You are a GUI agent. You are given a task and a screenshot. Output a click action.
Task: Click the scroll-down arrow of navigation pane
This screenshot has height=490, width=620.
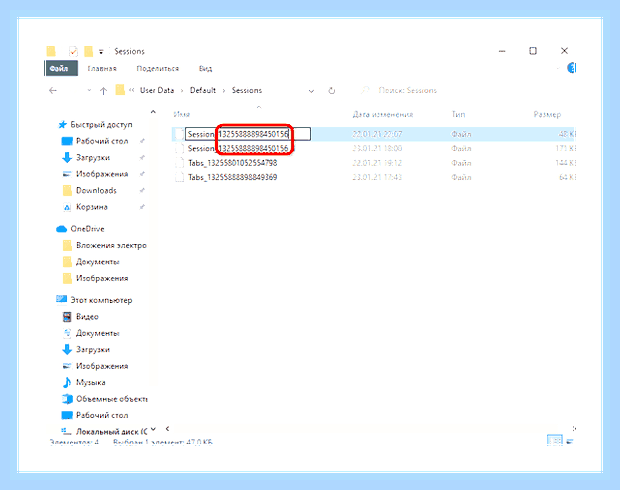153,429
